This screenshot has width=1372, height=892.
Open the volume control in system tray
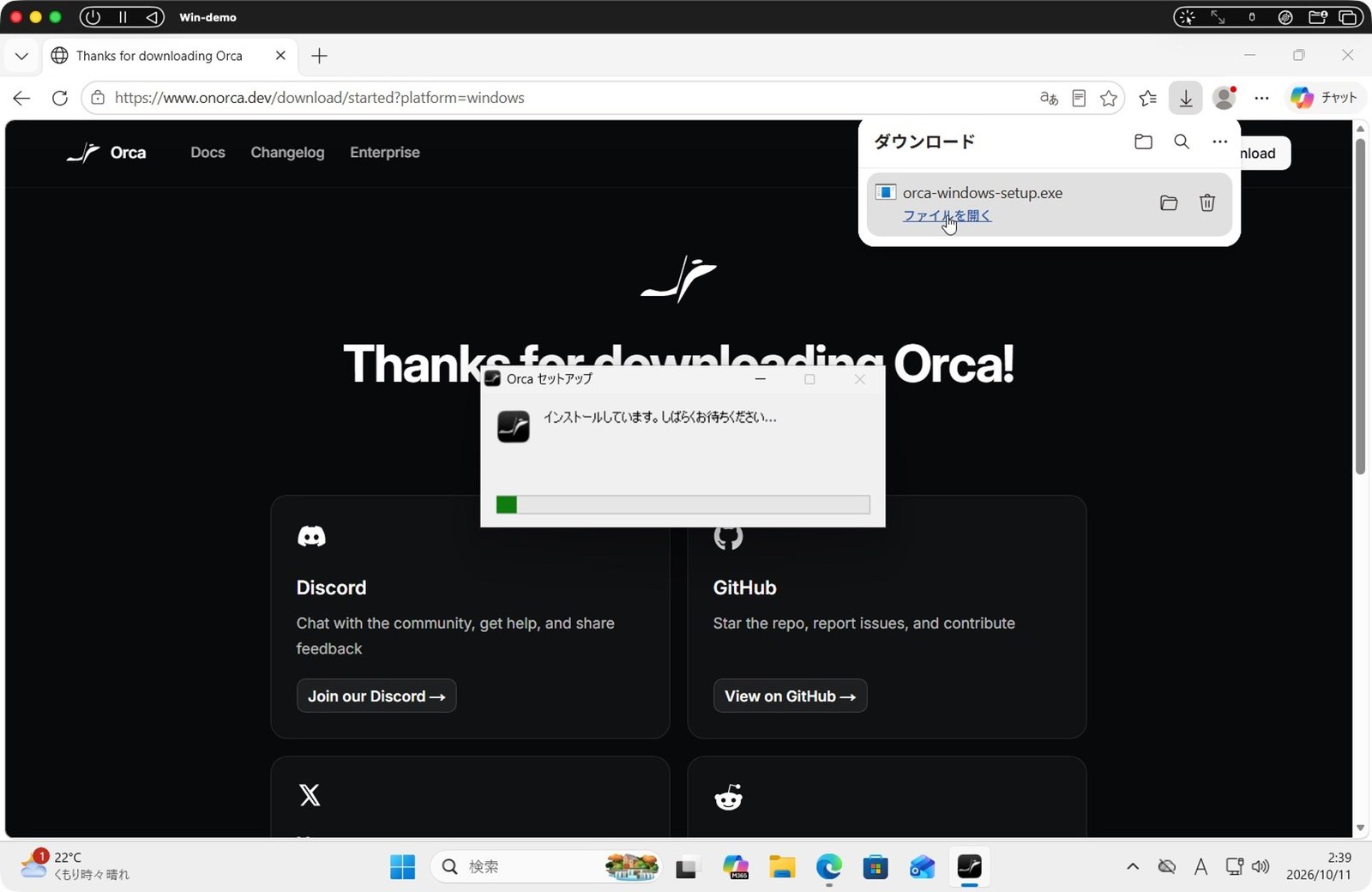coord(1260,867)
